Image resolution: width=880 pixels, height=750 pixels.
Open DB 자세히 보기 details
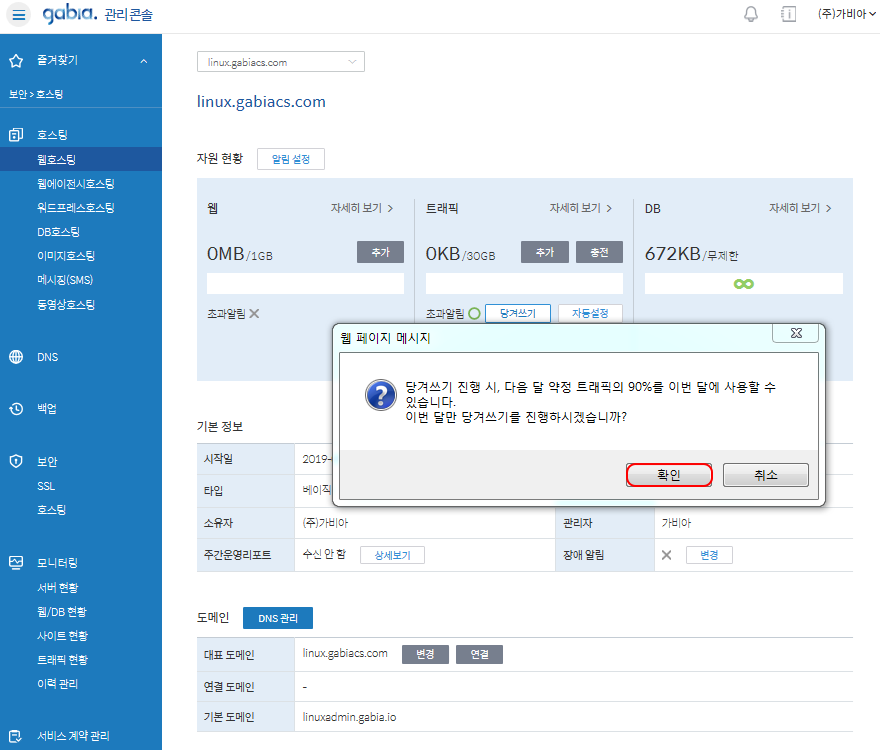click(800, 208)
